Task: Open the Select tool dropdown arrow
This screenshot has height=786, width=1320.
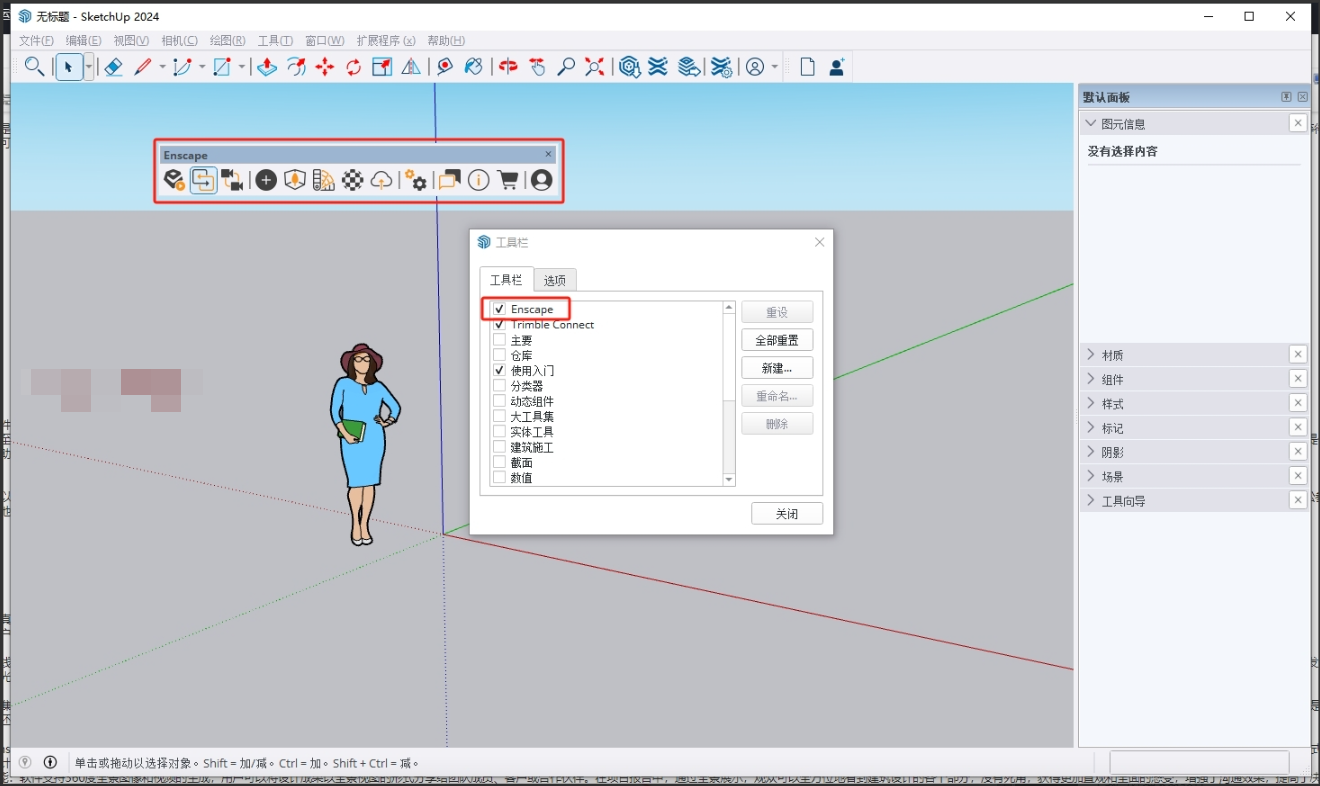Action: point(89,67)
